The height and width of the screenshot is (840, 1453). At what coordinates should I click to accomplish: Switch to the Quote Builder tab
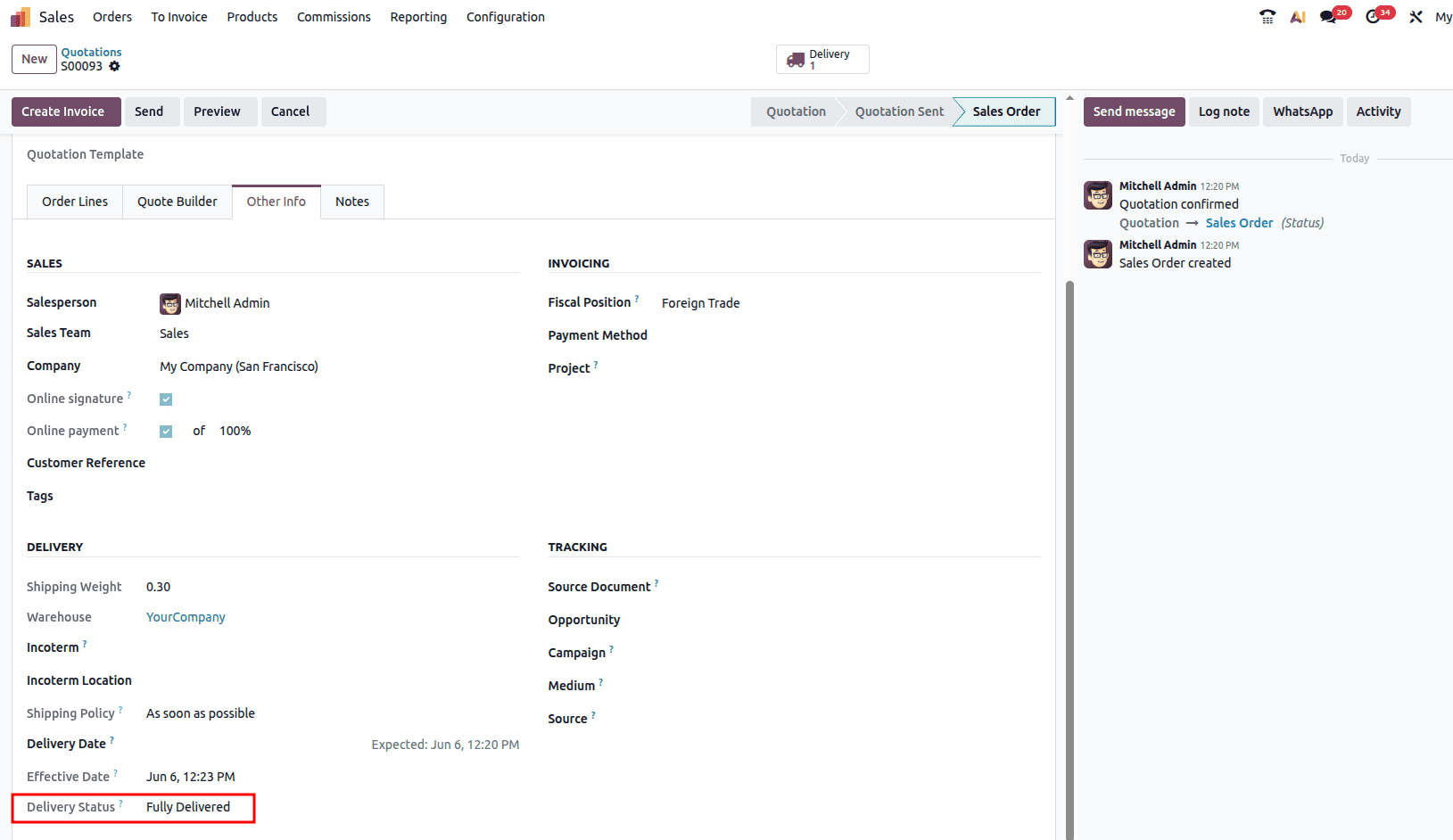click(177, 202)
